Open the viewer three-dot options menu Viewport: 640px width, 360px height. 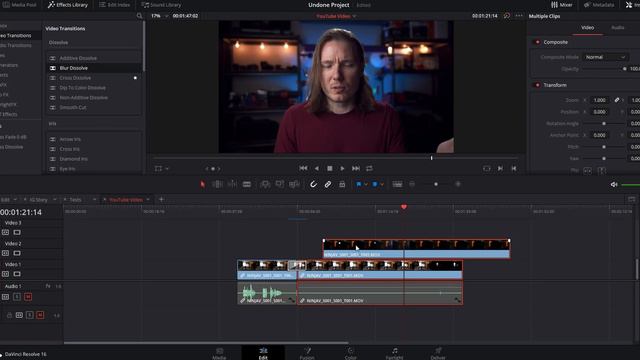tap(519, 16)
